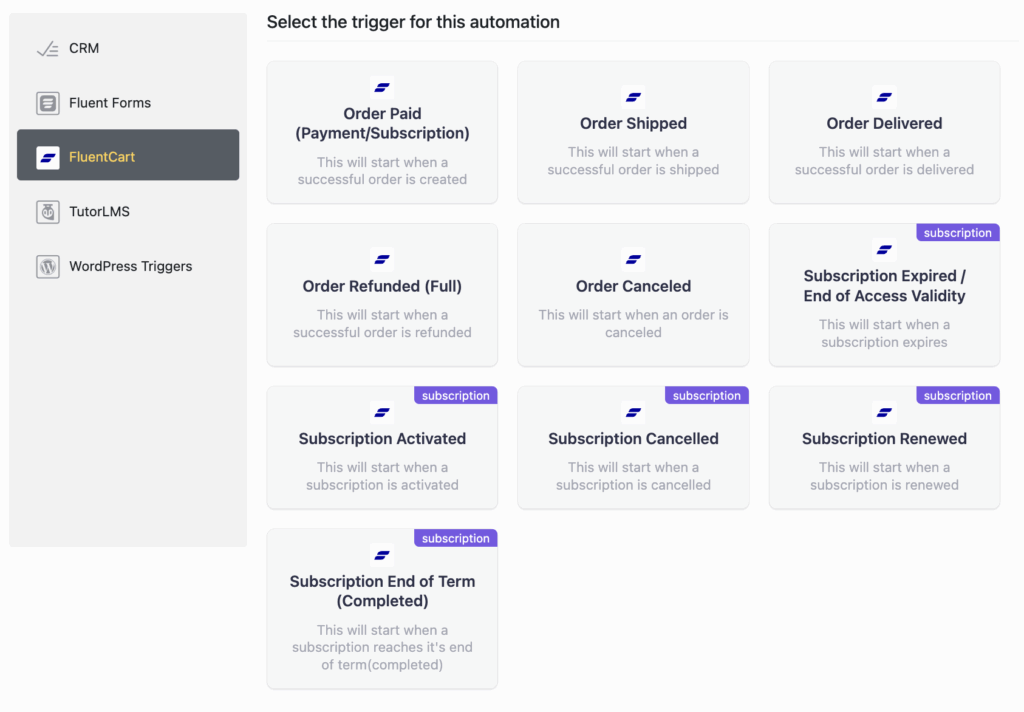
Task: Select the Order Refunded (Full) trigger
Action: point(382,294)
